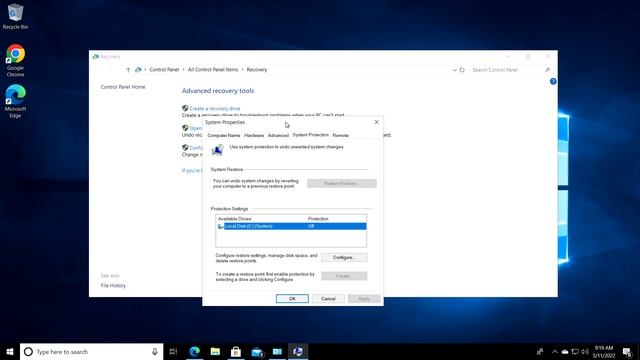
Task: Close the System Properties dialog
Action: click(x=376, y=122)
